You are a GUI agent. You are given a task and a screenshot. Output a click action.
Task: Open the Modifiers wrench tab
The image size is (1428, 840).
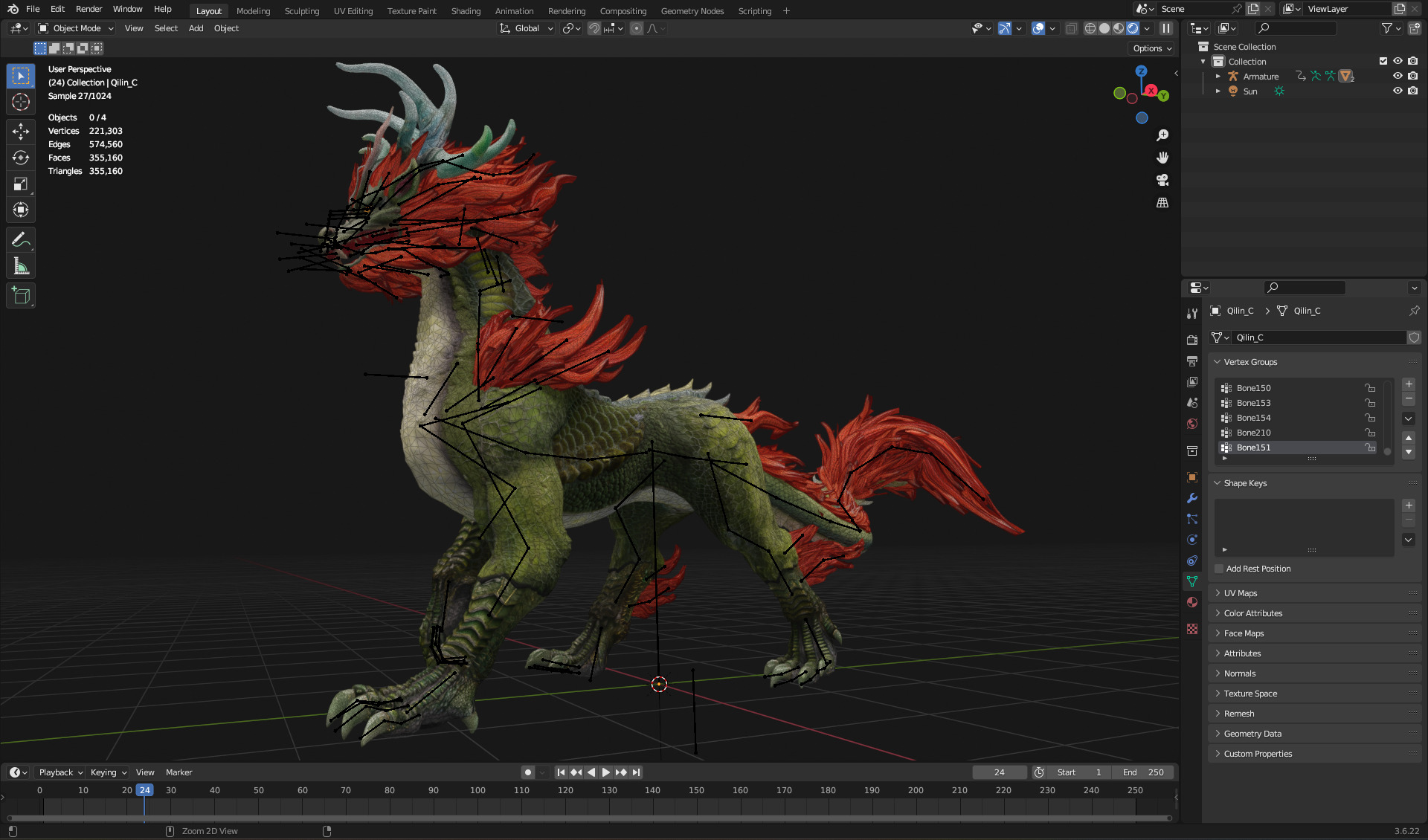[x=1192, y=498]
